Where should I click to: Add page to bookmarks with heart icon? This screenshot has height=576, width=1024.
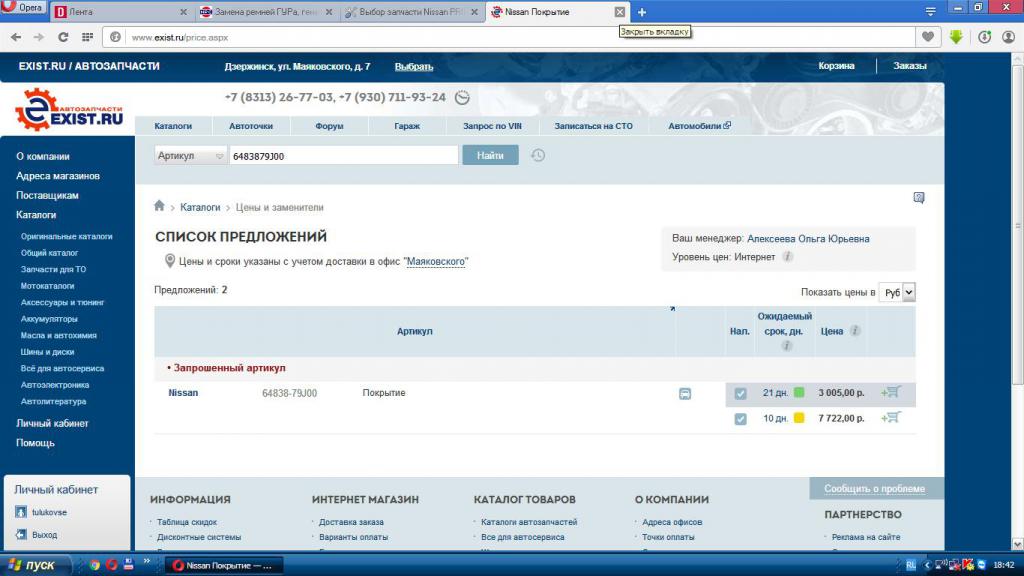tap(927, 37)
